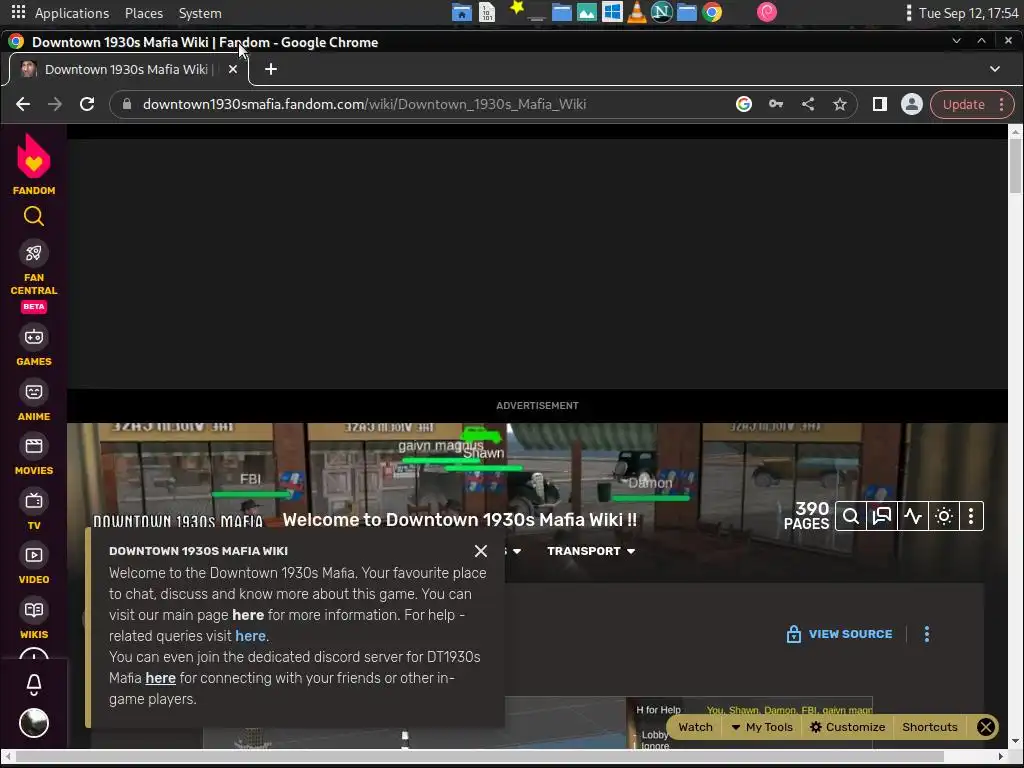Open a new Chrome tab
Viewport: 1024px width, 768px height.
pos(270,69)
